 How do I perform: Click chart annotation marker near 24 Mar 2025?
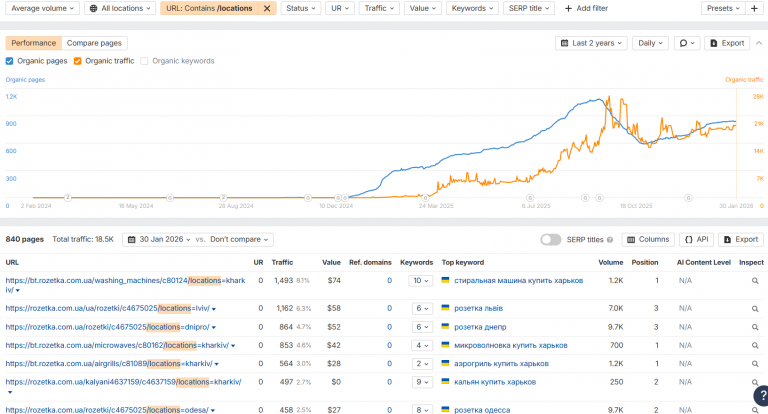pos(425,197)
